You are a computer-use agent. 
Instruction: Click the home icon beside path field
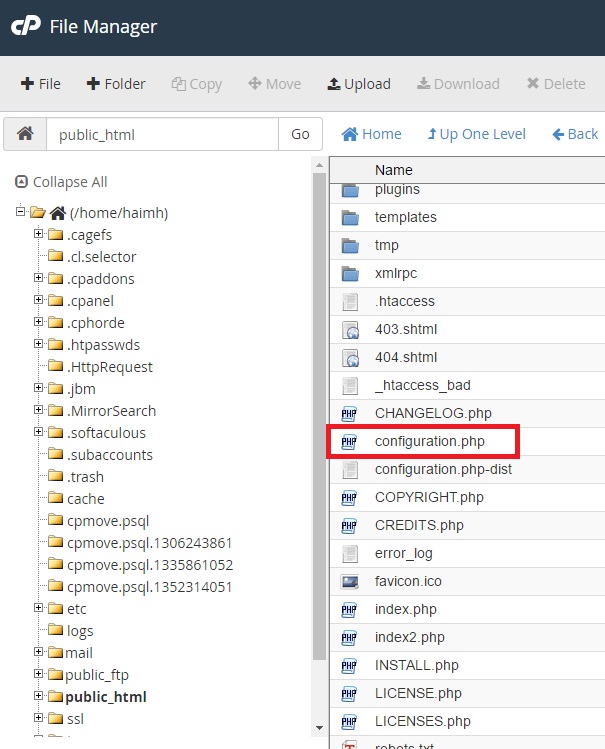[25, 134]
